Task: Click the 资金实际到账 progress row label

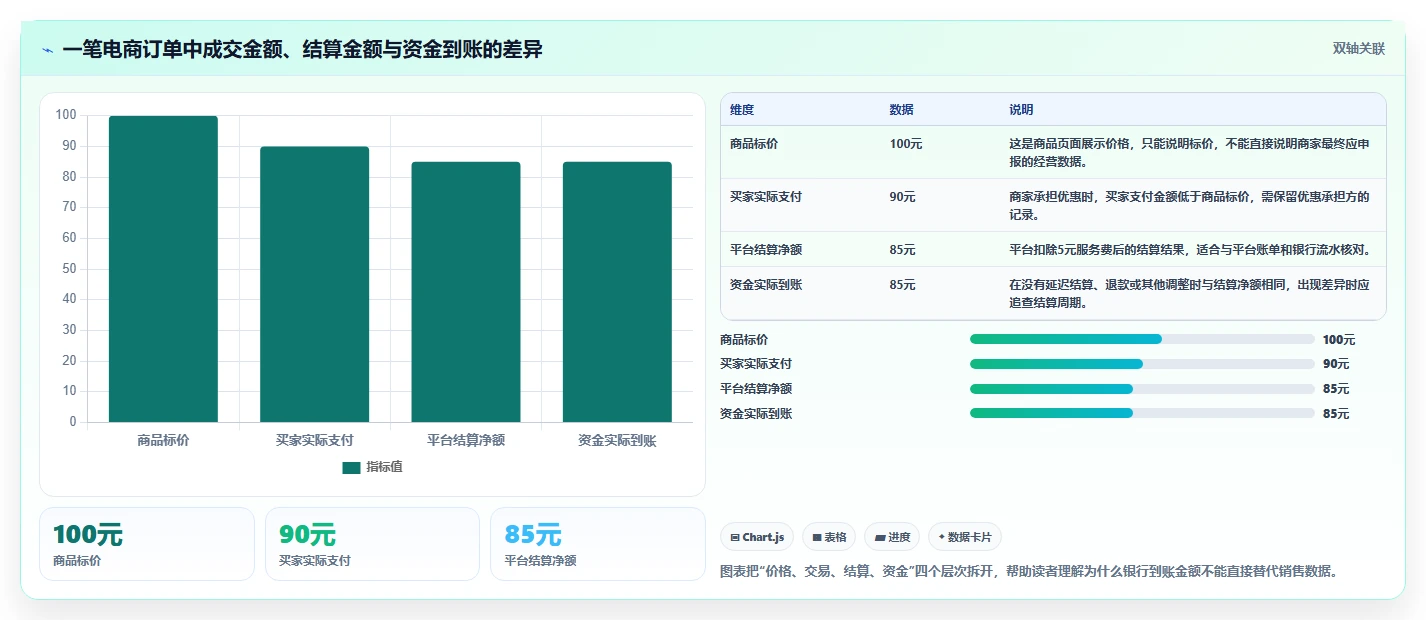Action: [756, 413]
